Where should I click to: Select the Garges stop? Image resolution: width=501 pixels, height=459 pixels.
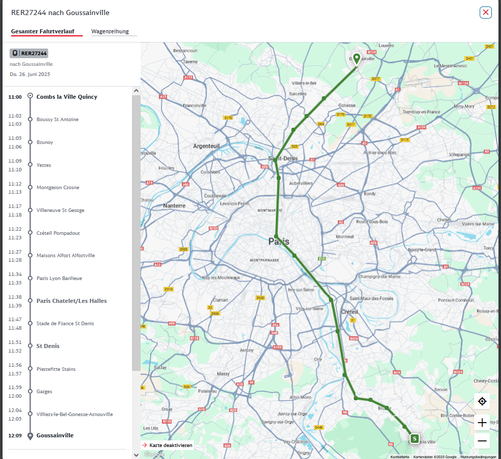44,391
